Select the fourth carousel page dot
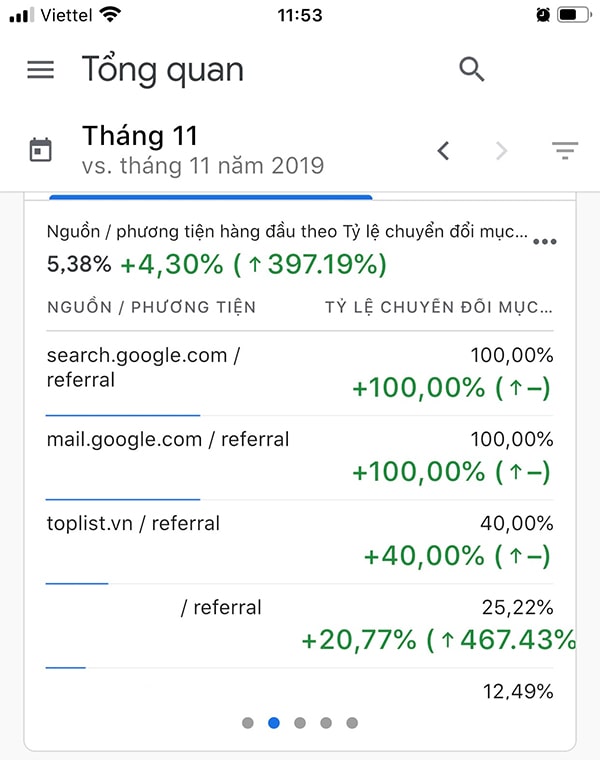Screen dimensions: 600x760 point(326,722)
